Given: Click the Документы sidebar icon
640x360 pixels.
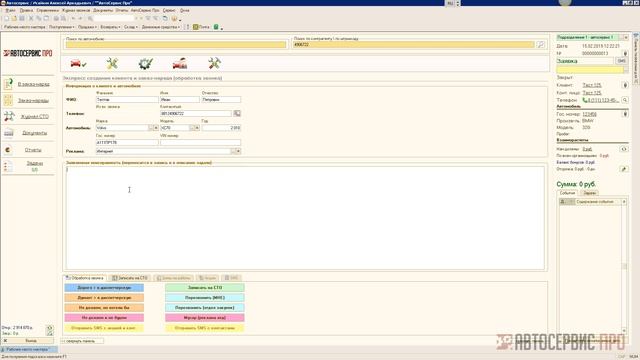Looking at the screenshot, I should tap(9, 133).
